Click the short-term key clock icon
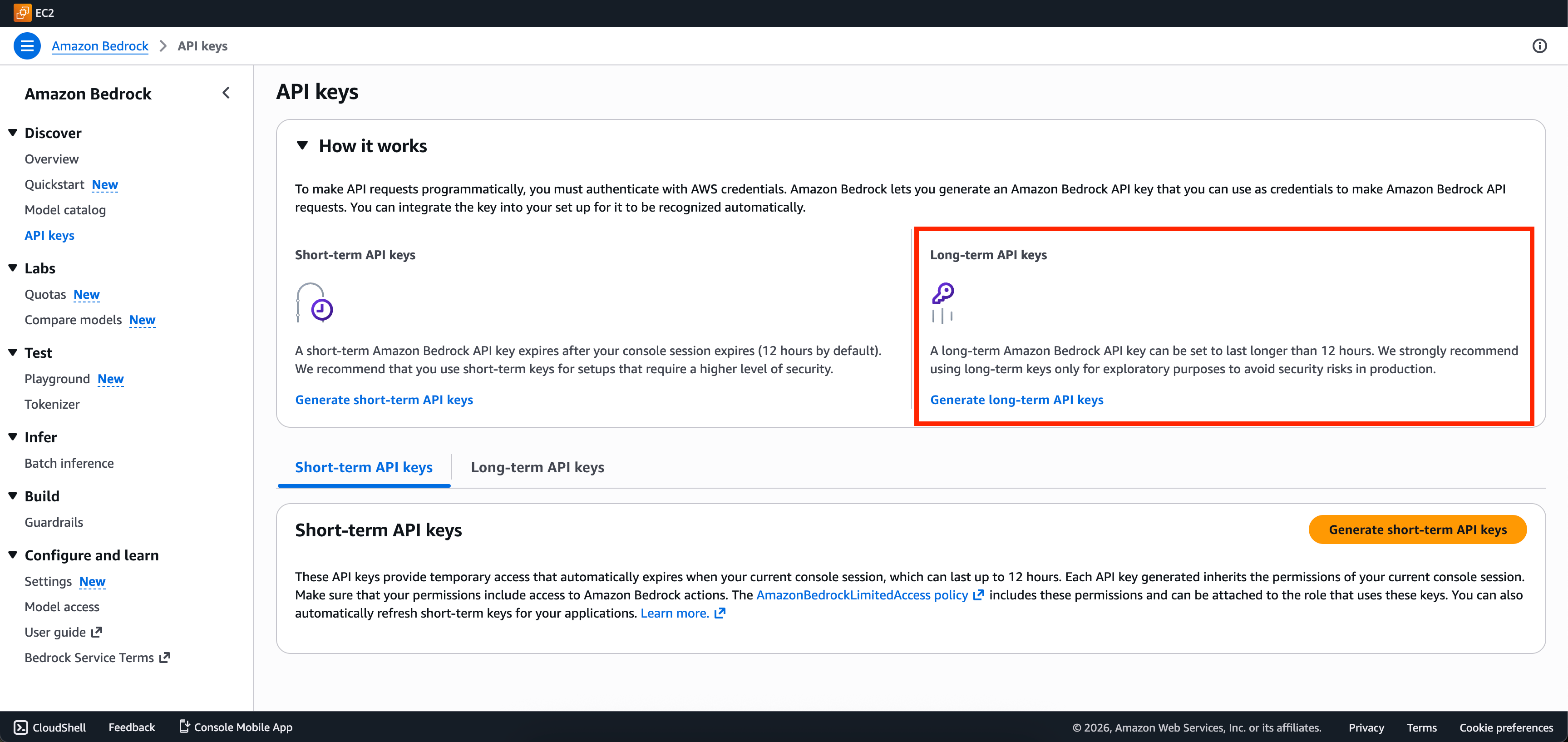This screenshot has width=1568, height=742. 314,302
